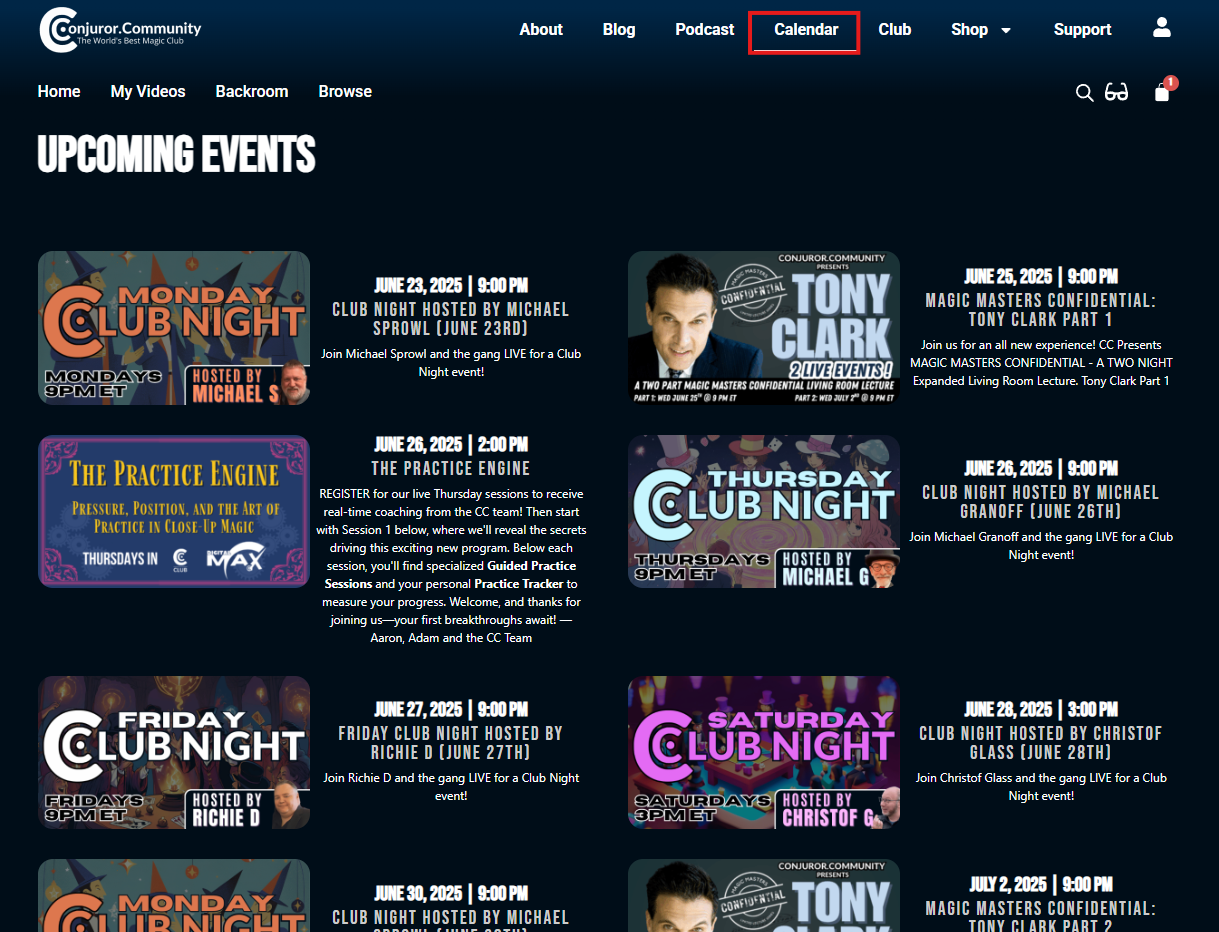Image resolution: width=1219 pixels, height=932 pixels.
Task: Click the June 23, 2025 9:00 PM date
Action: (x=451, y=286)
